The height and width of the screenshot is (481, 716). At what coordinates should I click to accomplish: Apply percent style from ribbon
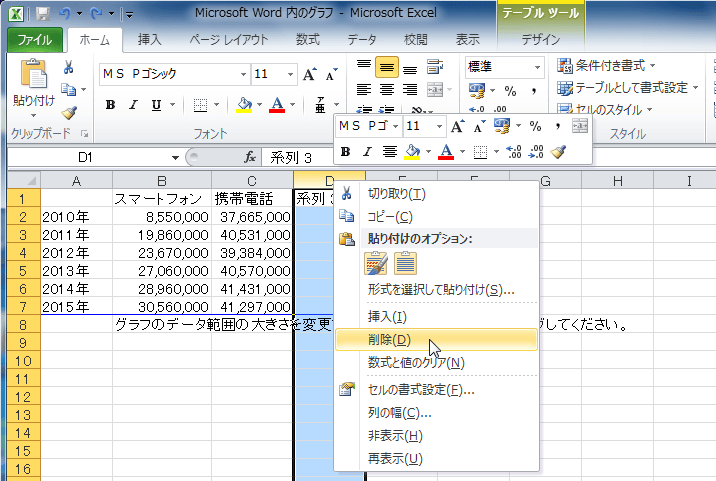pos(511,90)
